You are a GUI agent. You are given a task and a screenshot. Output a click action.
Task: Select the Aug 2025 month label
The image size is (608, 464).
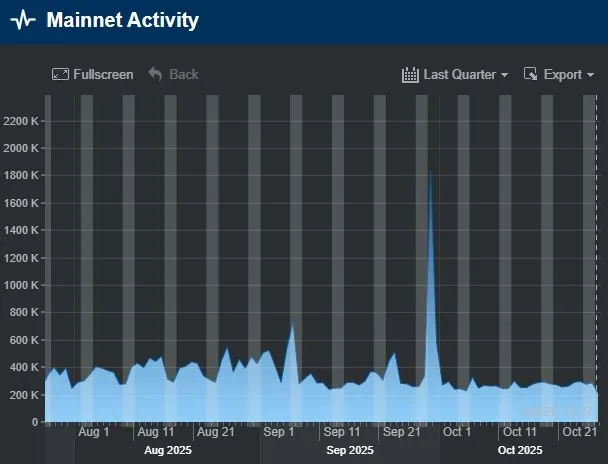pyautogui.click(x=167, y=450)
